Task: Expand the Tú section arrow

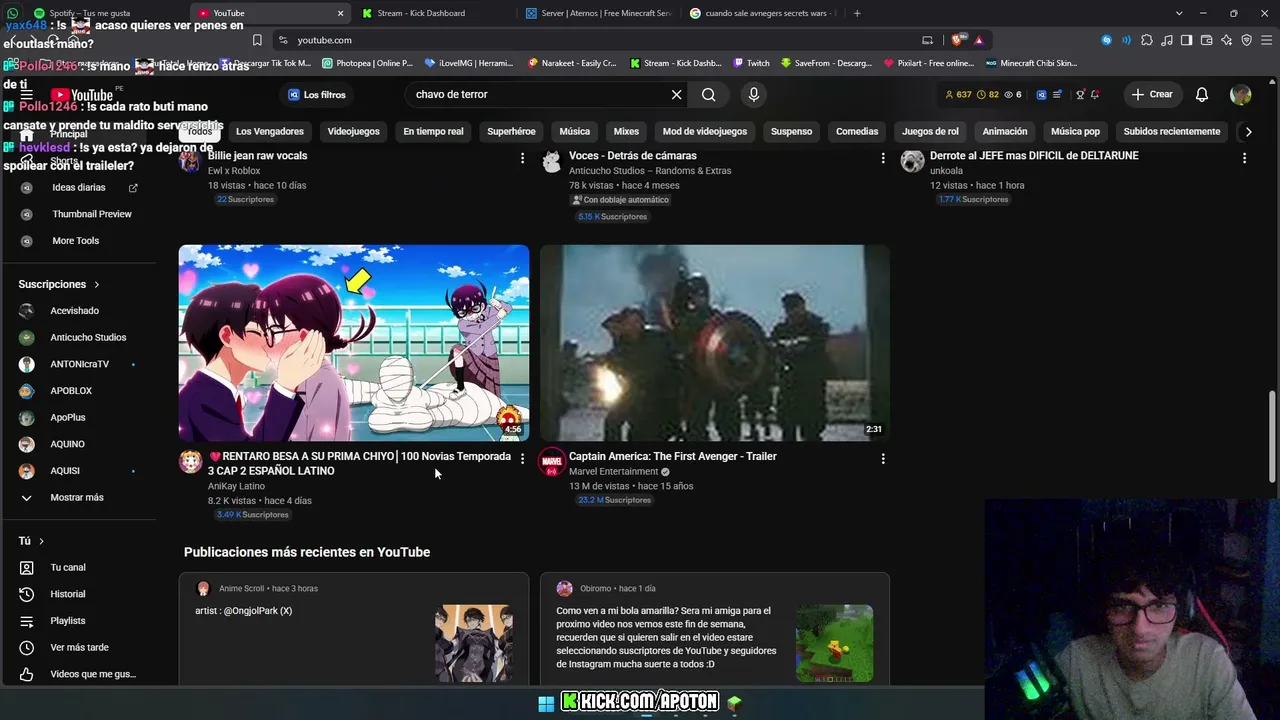Action: point(41,541)
